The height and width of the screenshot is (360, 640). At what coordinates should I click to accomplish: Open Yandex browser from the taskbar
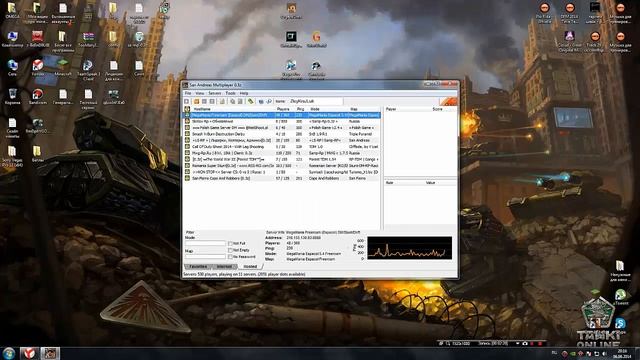pos(29,353)
